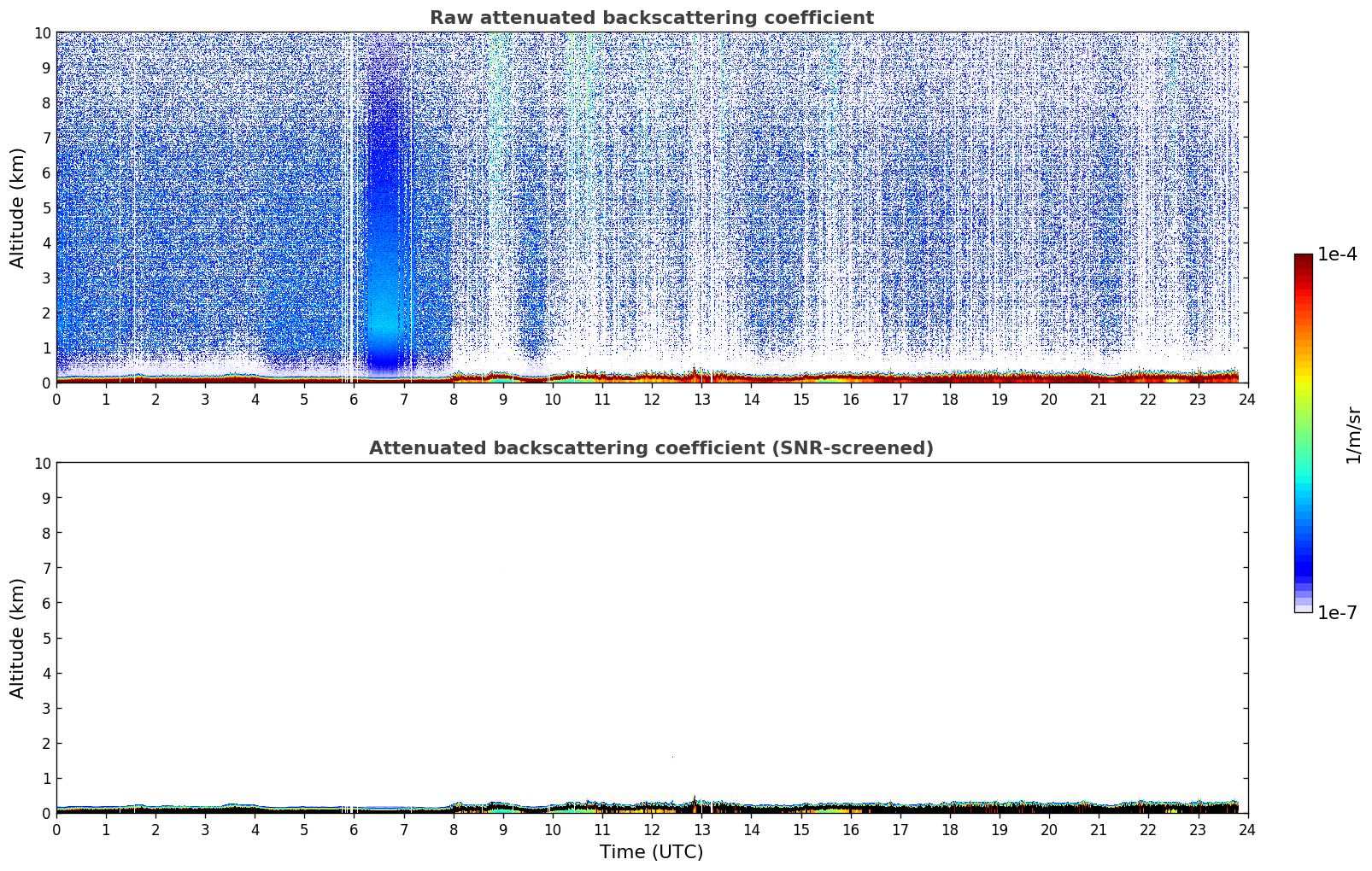Click the 10 km tick label on the top plot

(43, 32)
